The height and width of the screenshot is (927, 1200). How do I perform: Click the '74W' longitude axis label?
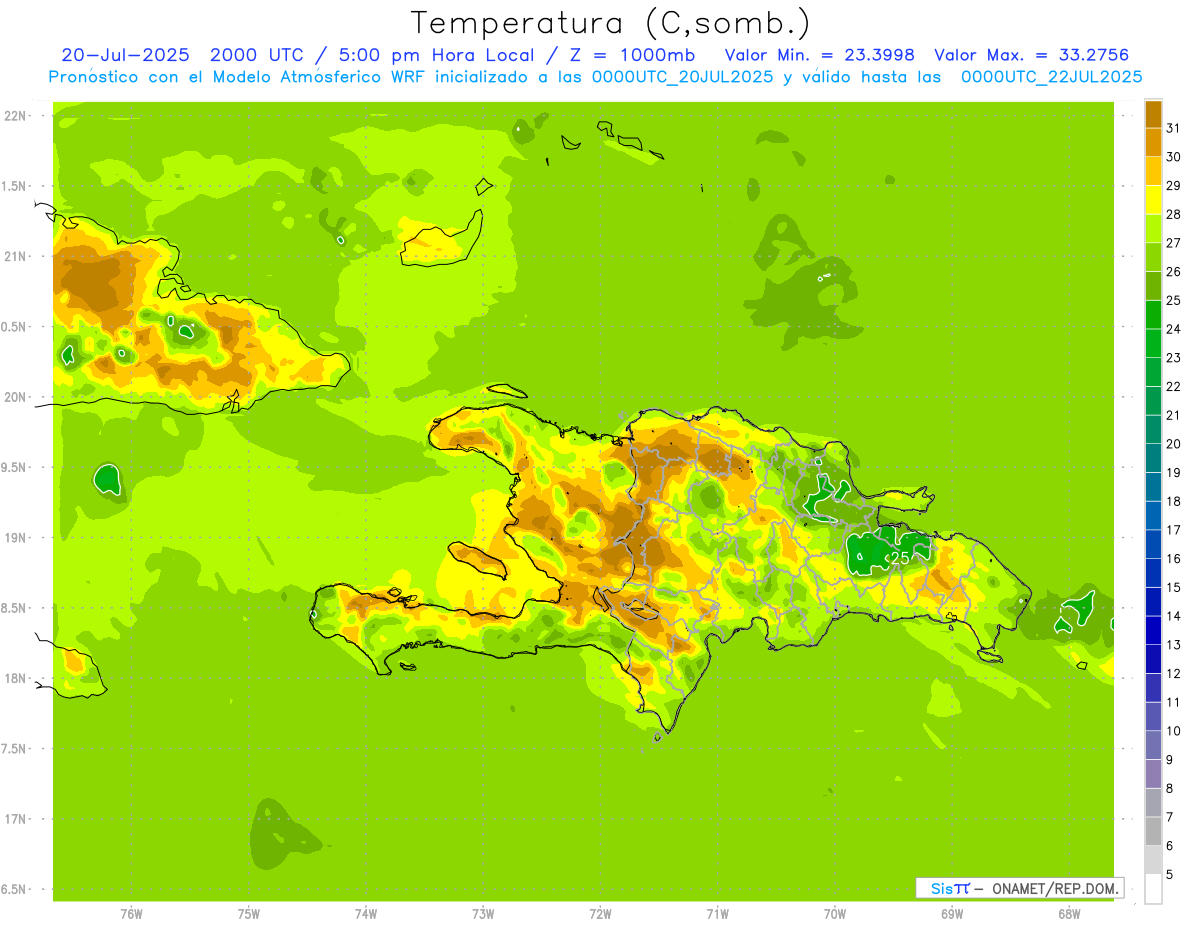click(x=366, y=913)
